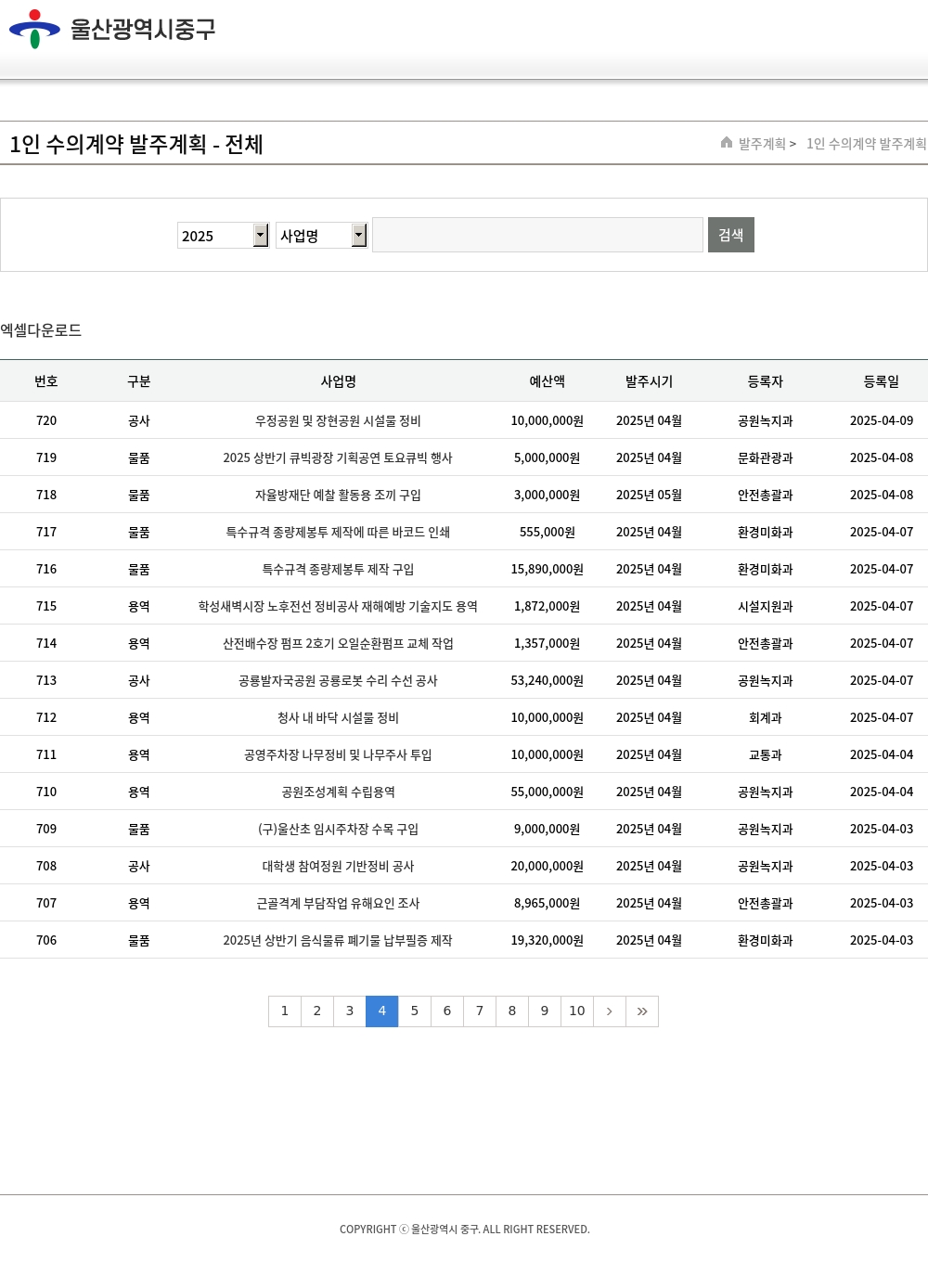The width and height of the screenshot is (928, 1288).
Task: Click 2025년 05월 order date cell
Action: click(x=649, y=495)
